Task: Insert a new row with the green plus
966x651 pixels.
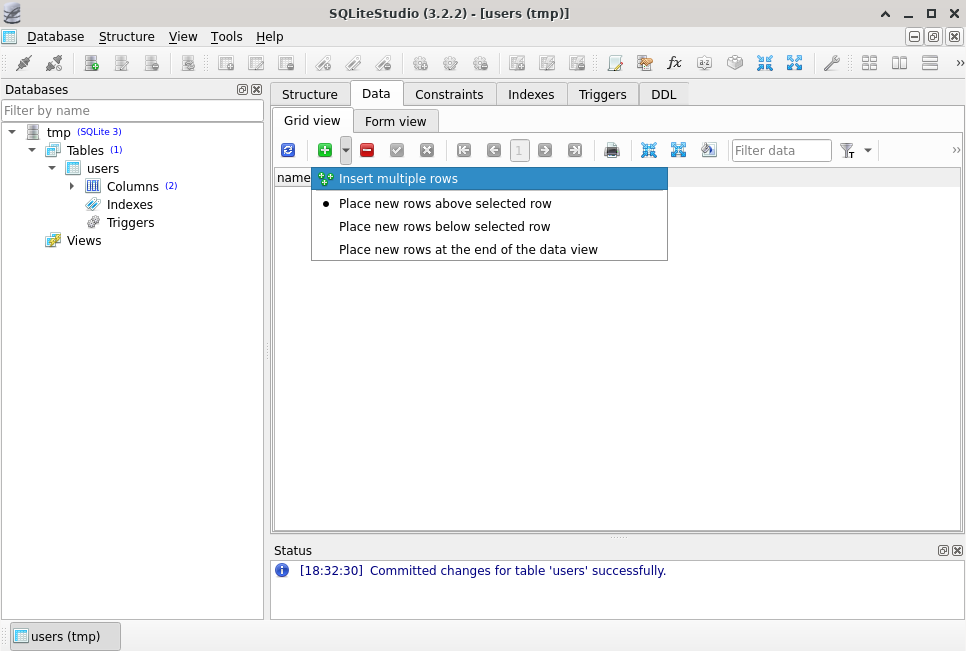Action: [325, 150]
